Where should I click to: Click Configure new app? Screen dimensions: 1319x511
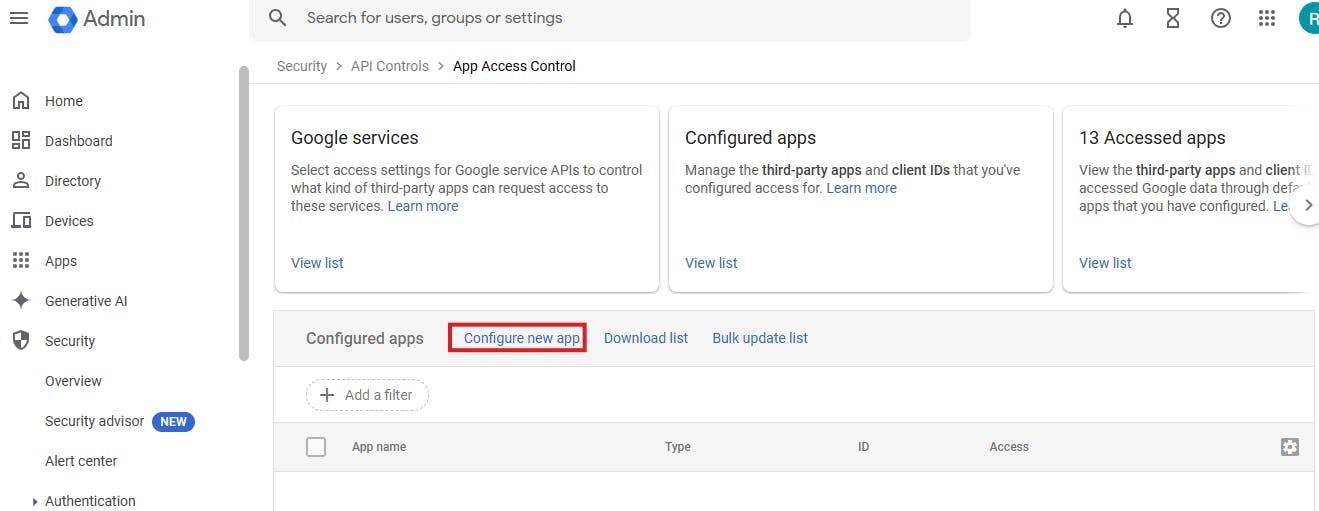click(x=522, y=338)
